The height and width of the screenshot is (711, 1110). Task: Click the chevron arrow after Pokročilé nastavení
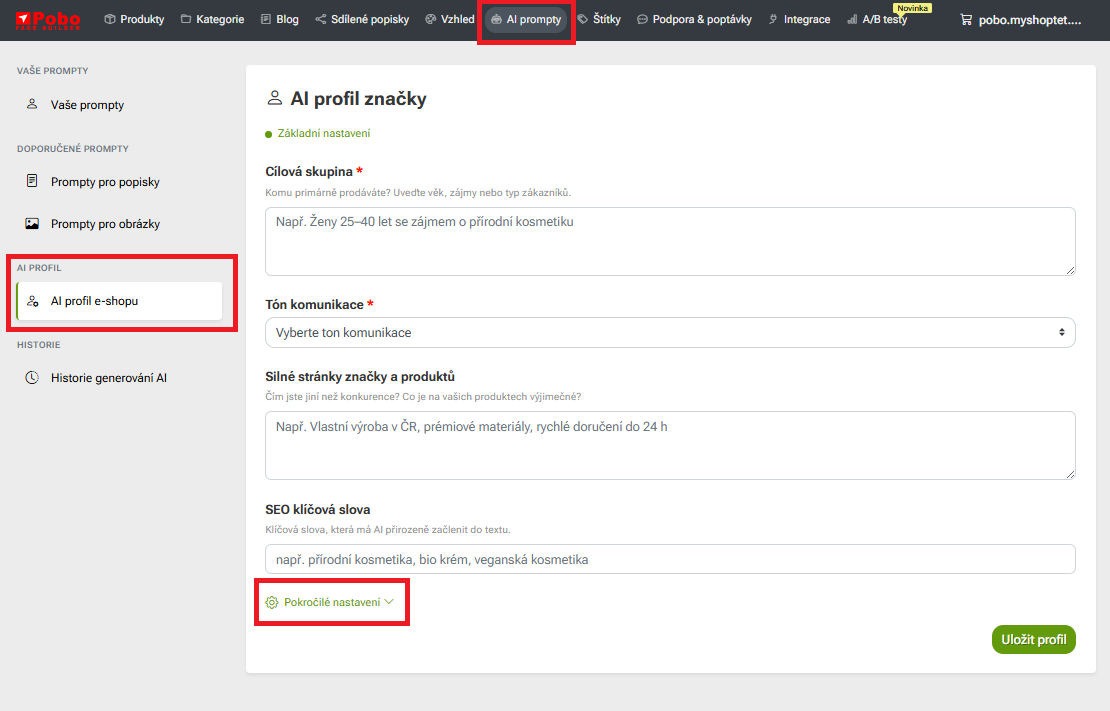click(x=390, y=602)
